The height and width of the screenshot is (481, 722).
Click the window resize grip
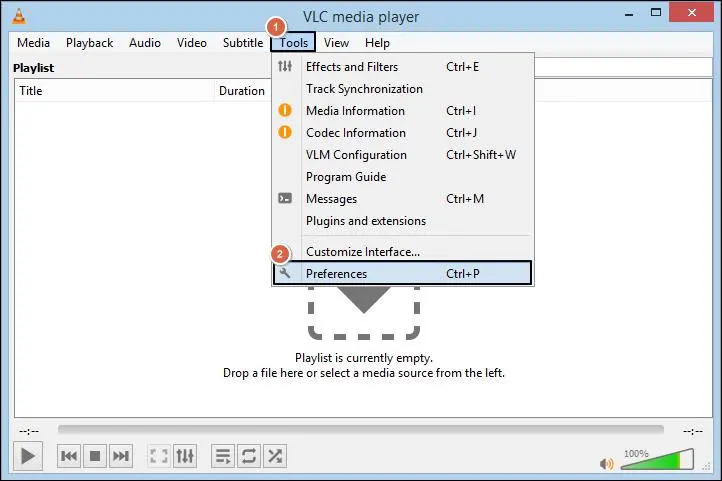(707, 467)
